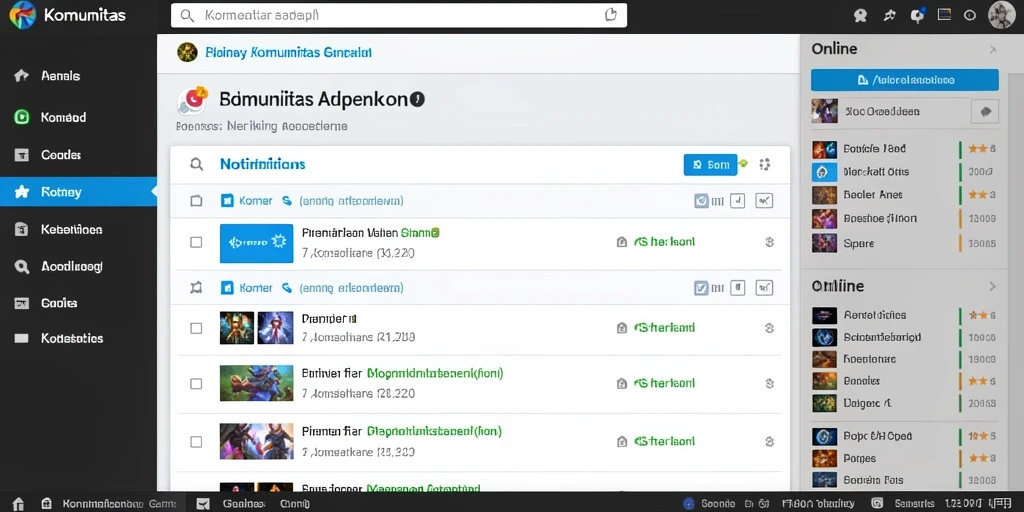Screen dimensions: 1024x512
Task: Click the magnifier icon beside Notirinitians
Action: pyautogui.click(x=197, y=164)
